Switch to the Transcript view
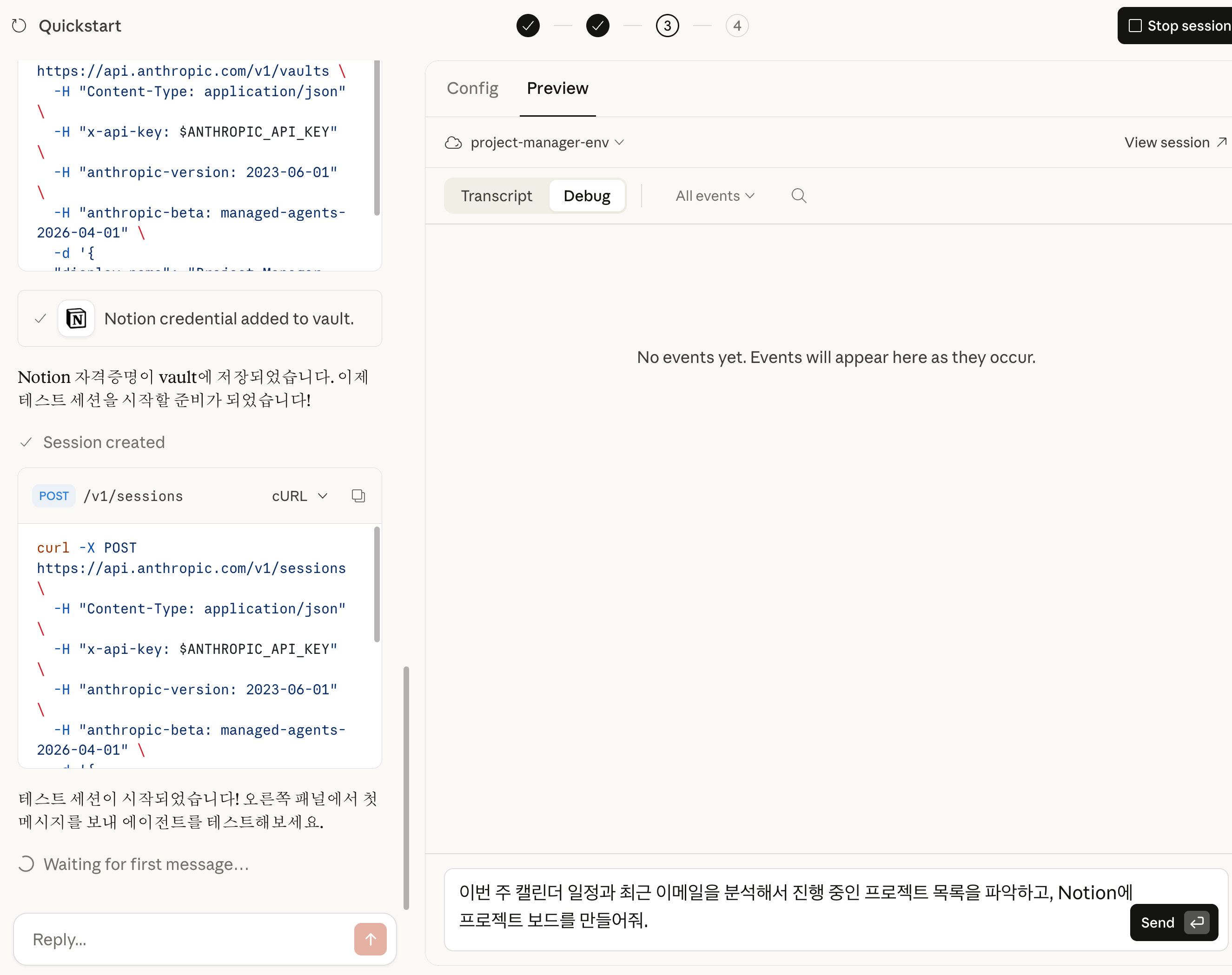Image resolution: width=1232 pixels, height=975 pixels. tap(496, 196)
